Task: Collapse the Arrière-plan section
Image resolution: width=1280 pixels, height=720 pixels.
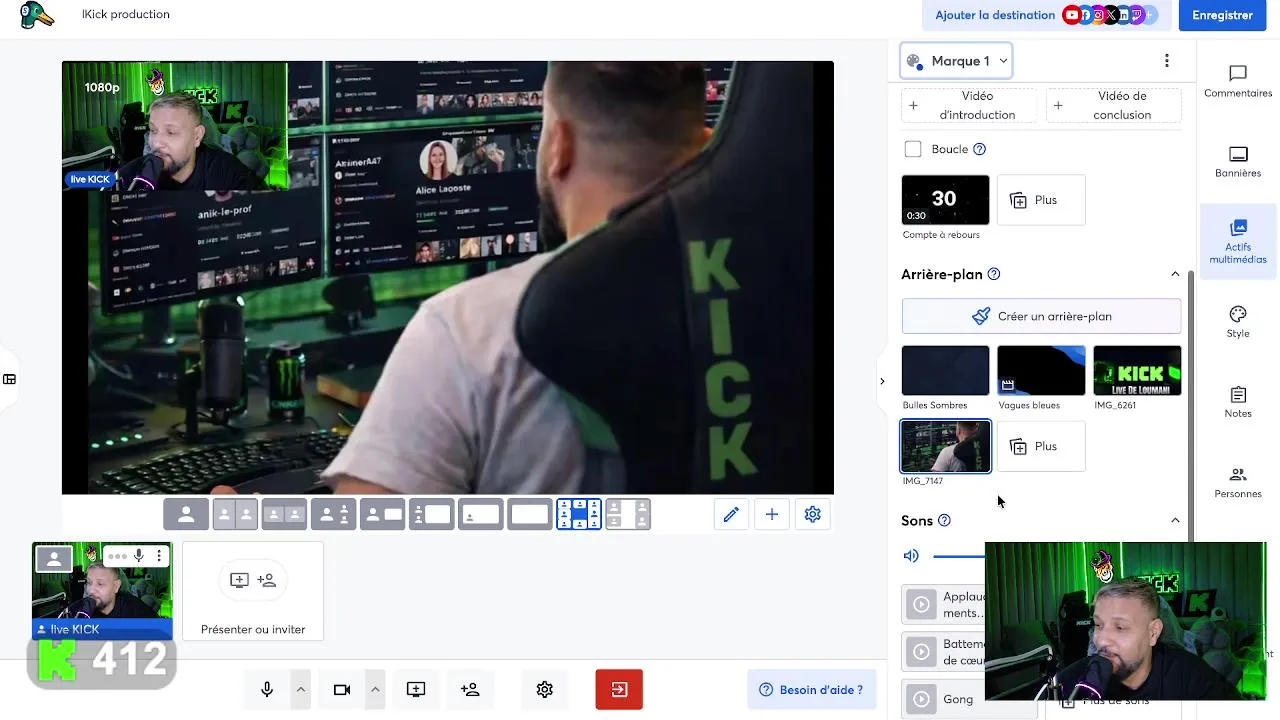Action: pyautogui.click(x=1175, y=274)
